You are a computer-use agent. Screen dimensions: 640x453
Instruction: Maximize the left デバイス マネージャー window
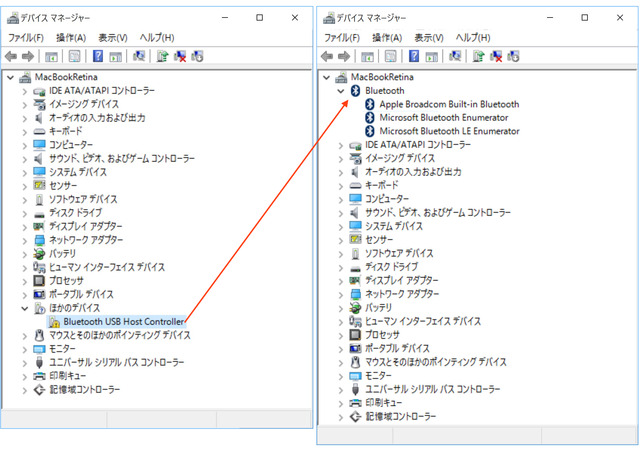(260, 18)
